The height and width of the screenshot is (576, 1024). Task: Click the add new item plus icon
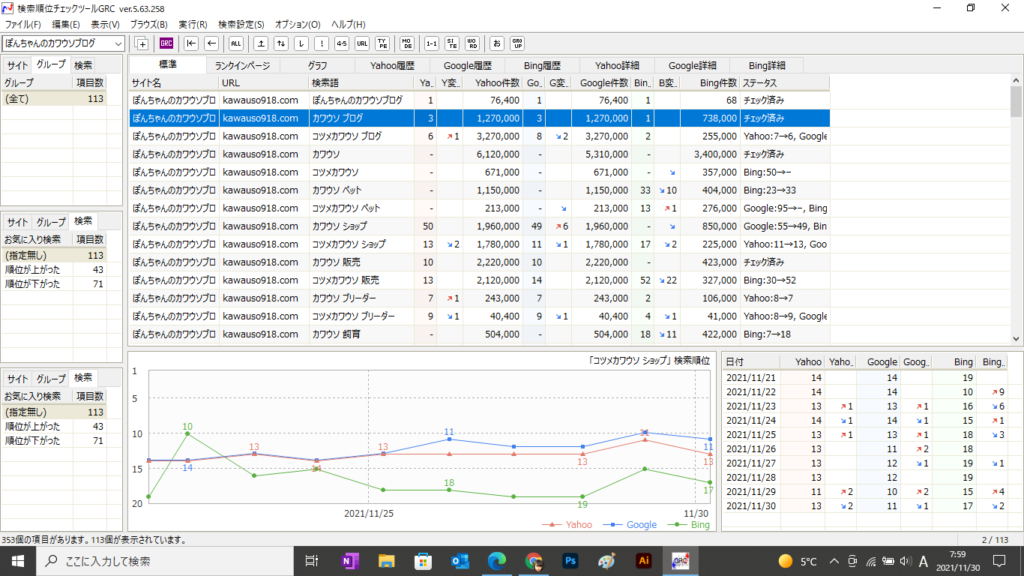click(142, 44)
